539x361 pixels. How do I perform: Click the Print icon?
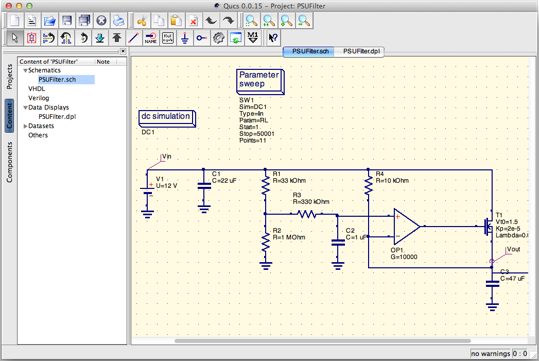tap(119, 21)
